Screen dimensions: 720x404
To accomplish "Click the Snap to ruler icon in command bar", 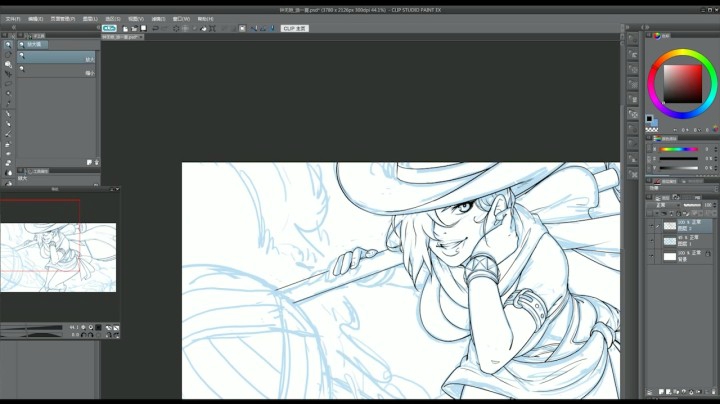I will click(x=253, y=28).
